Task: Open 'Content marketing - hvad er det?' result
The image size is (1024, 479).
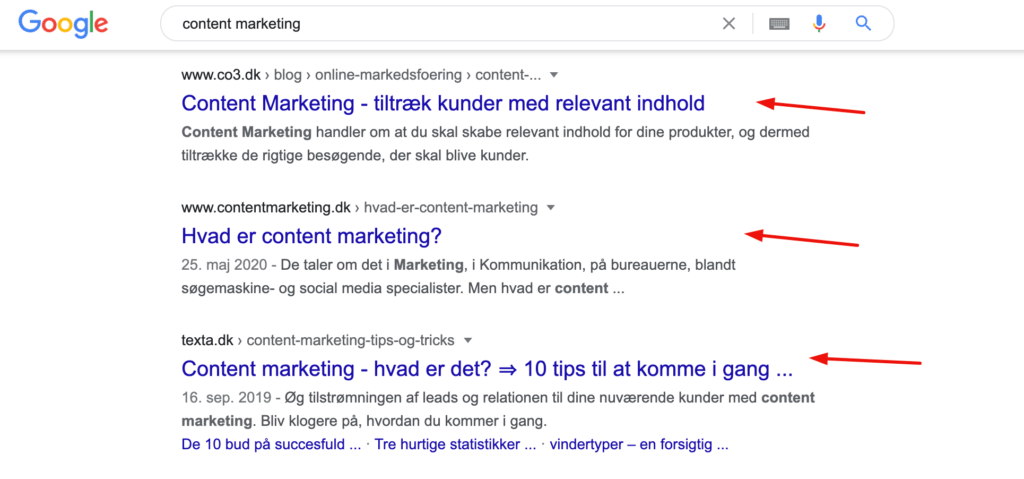Action: coord(487,369)
